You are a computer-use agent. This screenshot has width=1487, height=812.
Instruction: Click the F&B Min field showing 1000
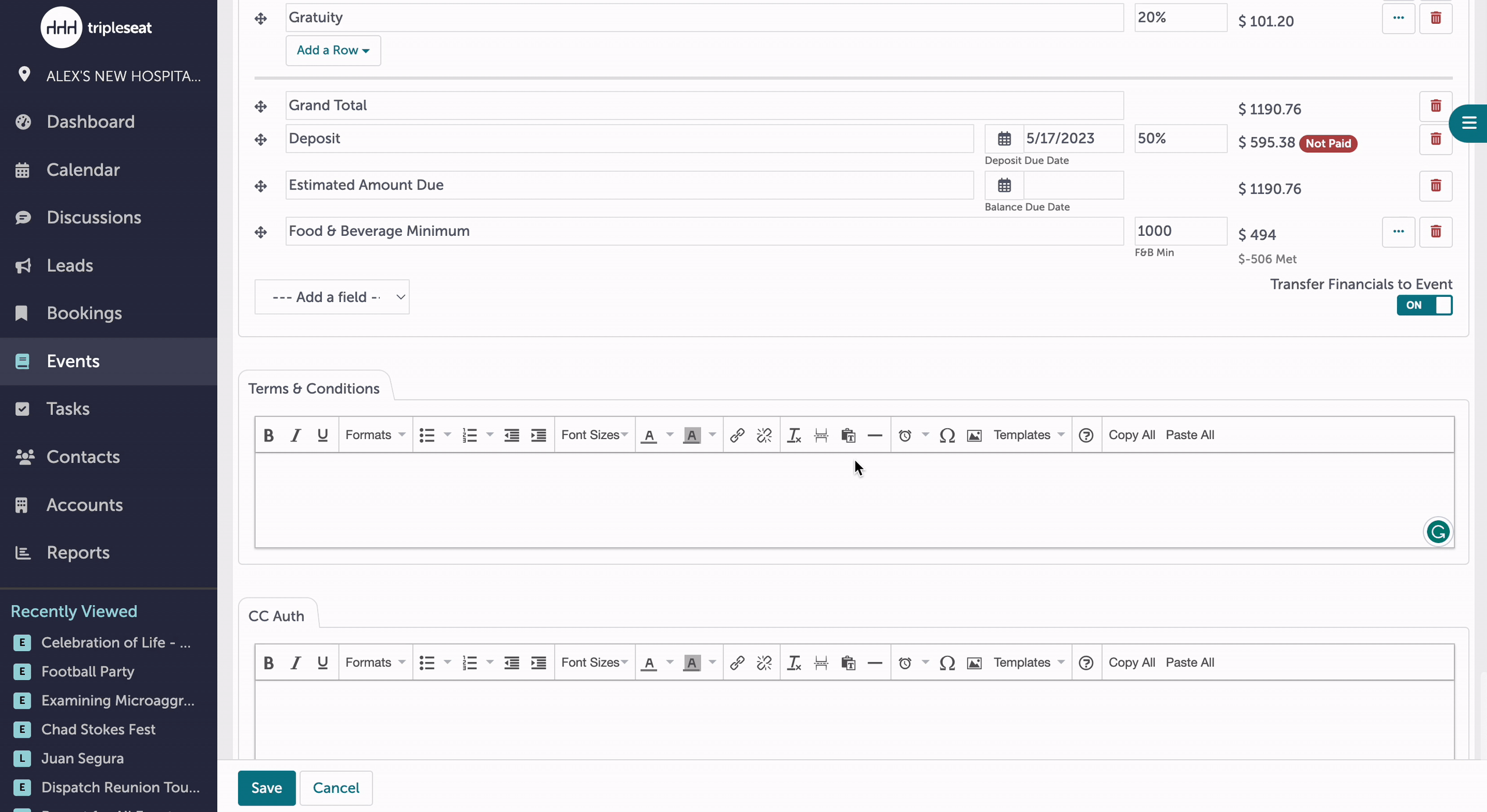point(1180,231)
